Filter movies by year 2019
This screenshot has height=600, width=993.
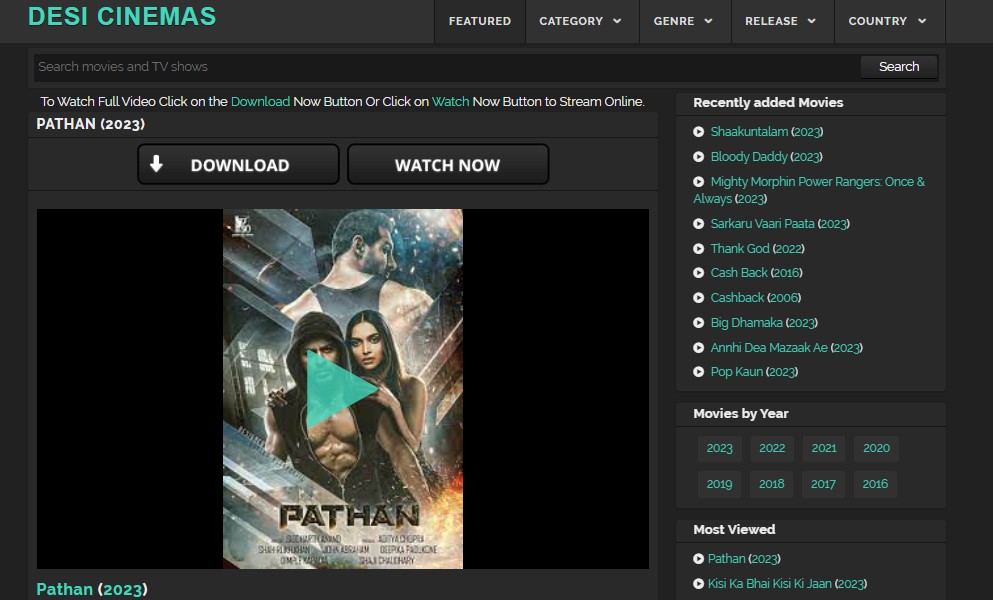tap(719, 484)
